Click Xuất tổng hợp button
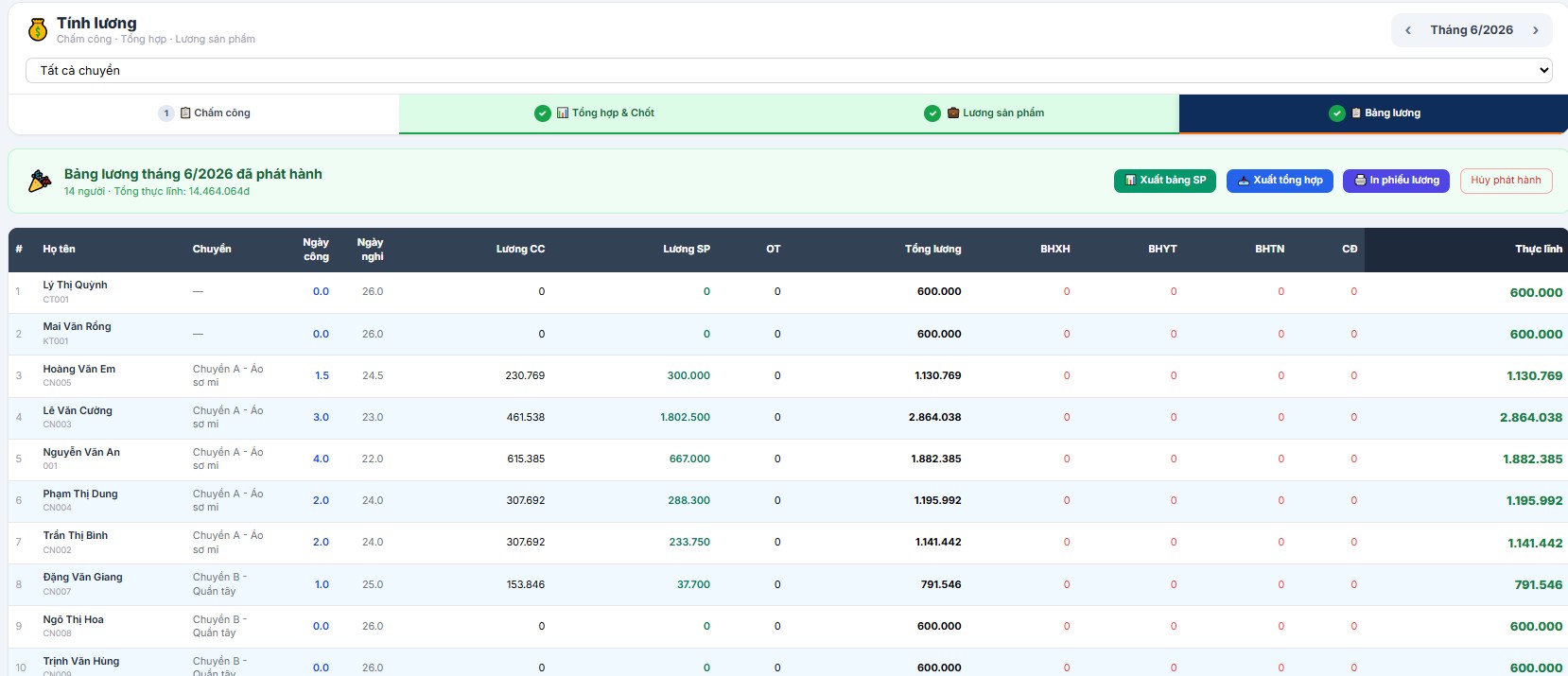1568x676 pixels. click(1281, 181)
